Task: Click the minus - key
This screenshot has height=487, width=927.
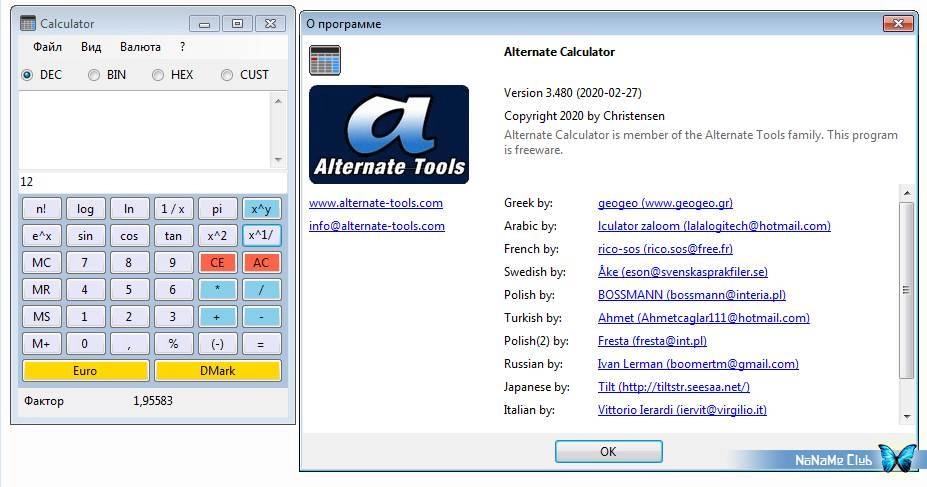Action: coord(261,316)
